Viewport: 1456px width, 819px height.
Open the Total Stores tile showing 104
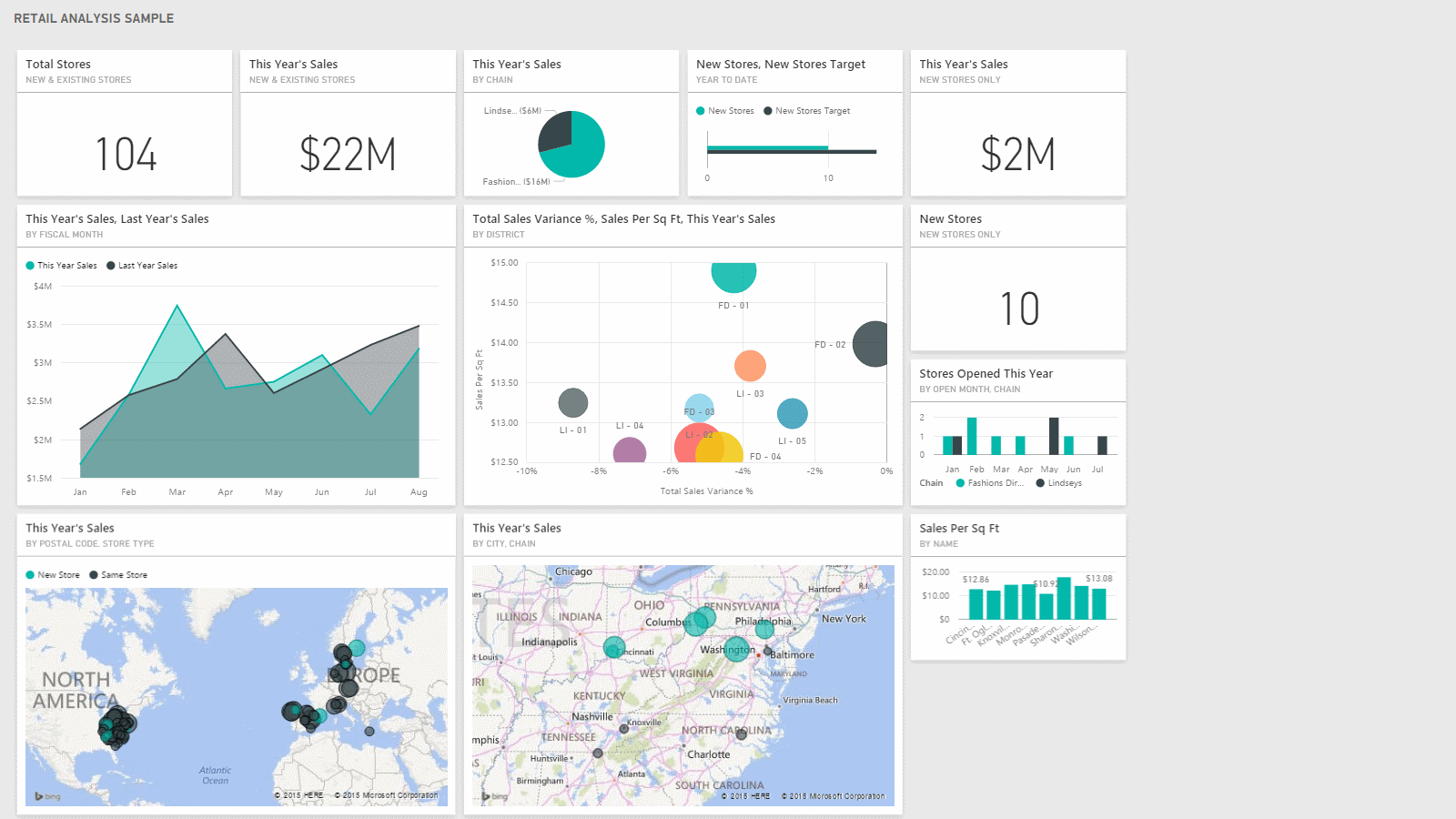tap(125, 123)
